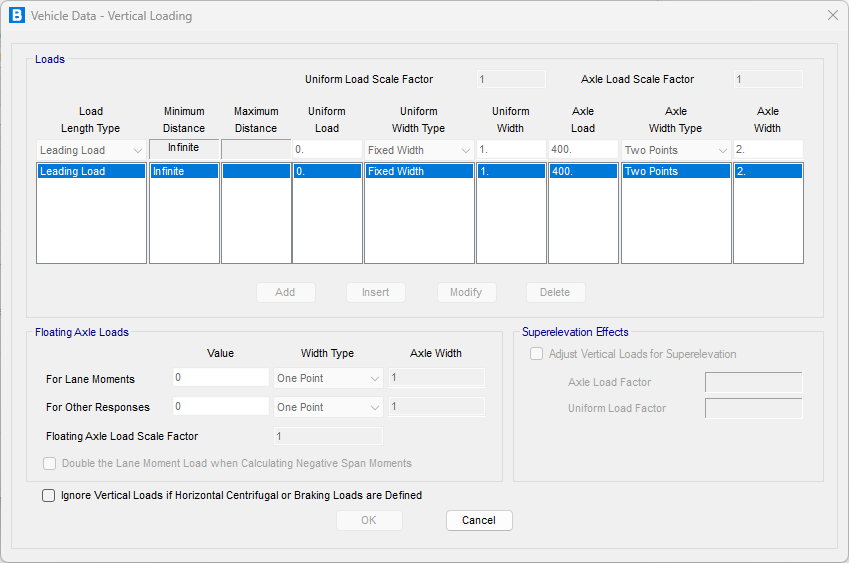Click the app logo icon in title bar
This screenshot has width=849, height=563.
click(x=17, y=15)
